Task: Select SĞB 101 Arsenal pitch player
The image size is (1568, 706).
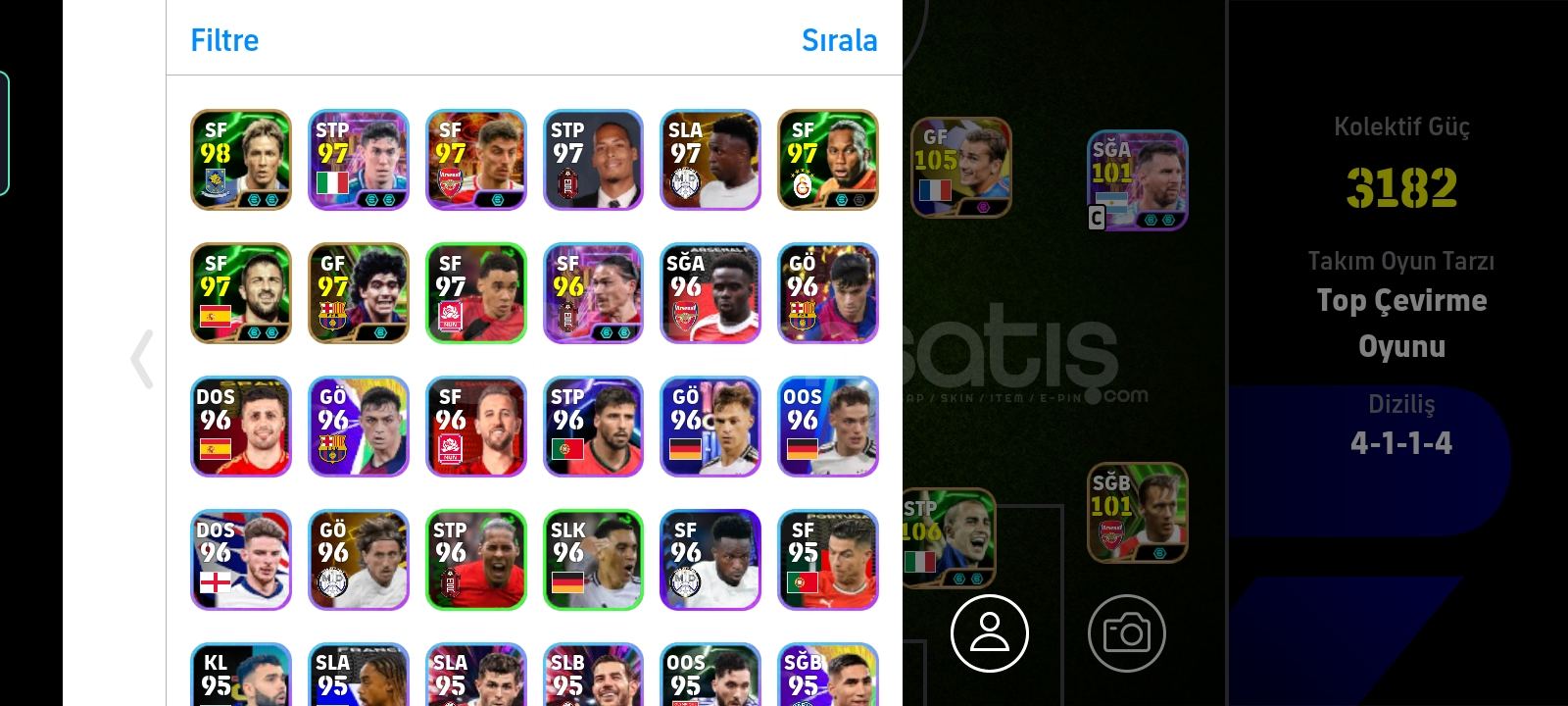Action: point(1138,513)
